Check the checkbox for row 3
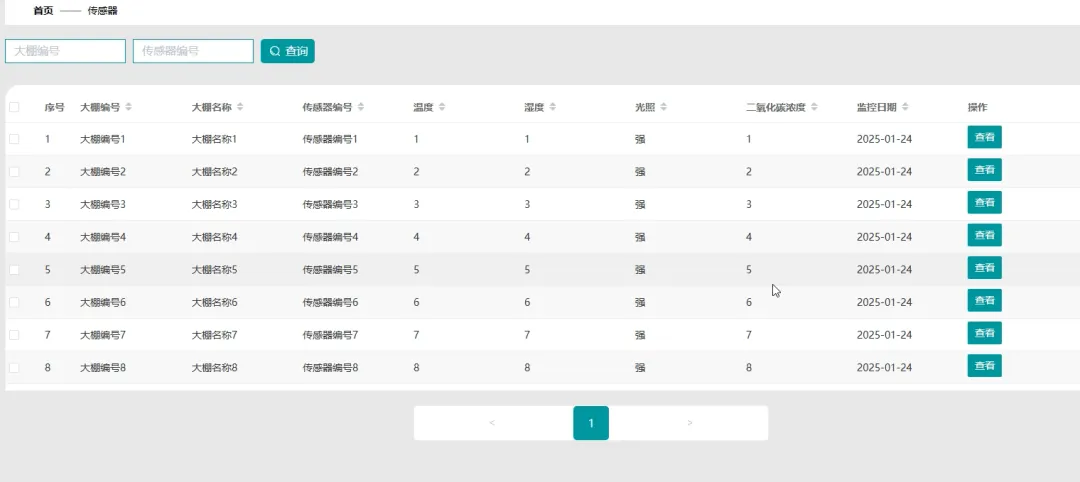The height and width of the screenshot is (482, 1080). click(14, 205)
